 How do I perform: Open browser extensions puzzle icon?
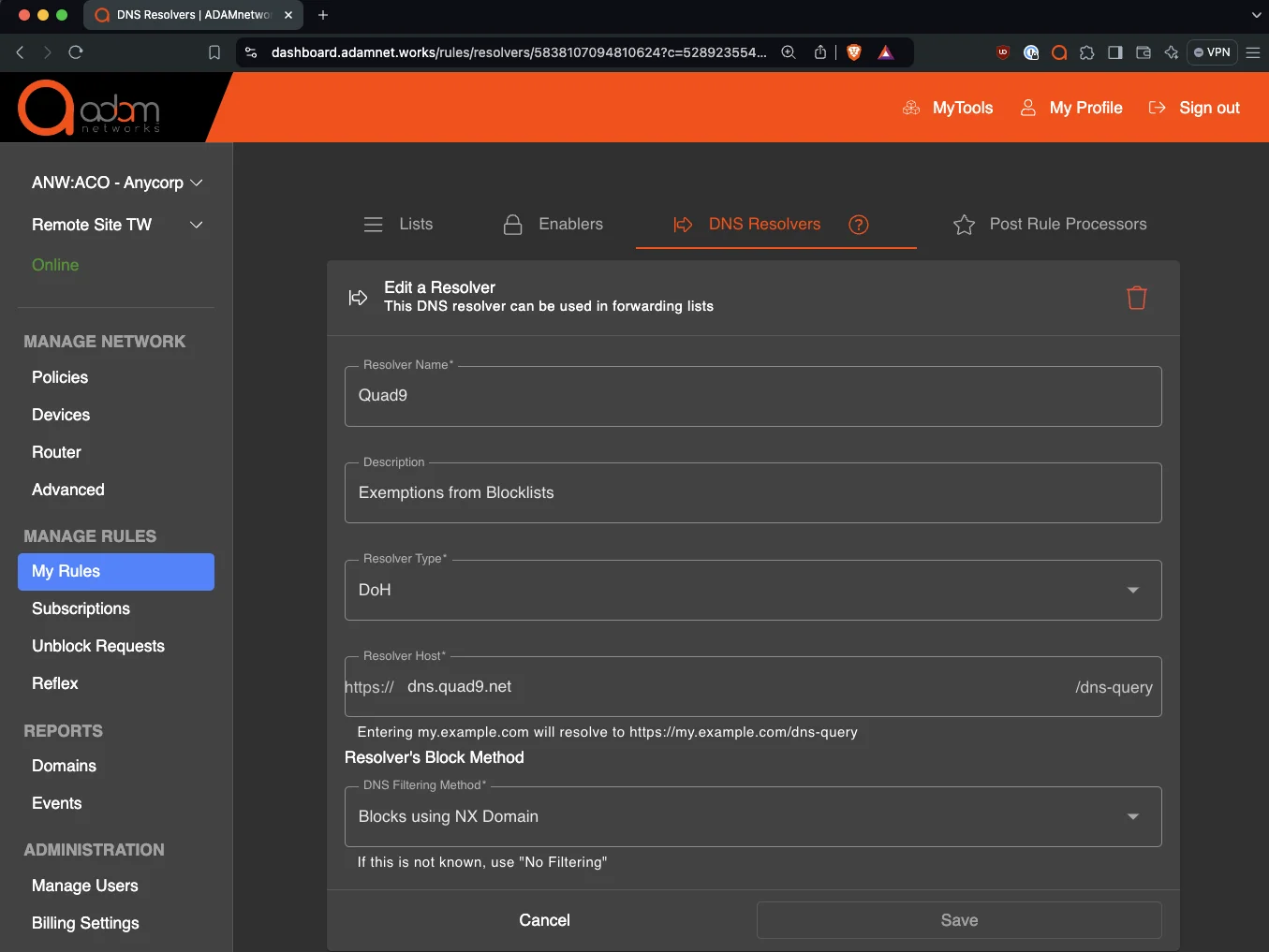pyautogui.click(x=1087, y=52)
